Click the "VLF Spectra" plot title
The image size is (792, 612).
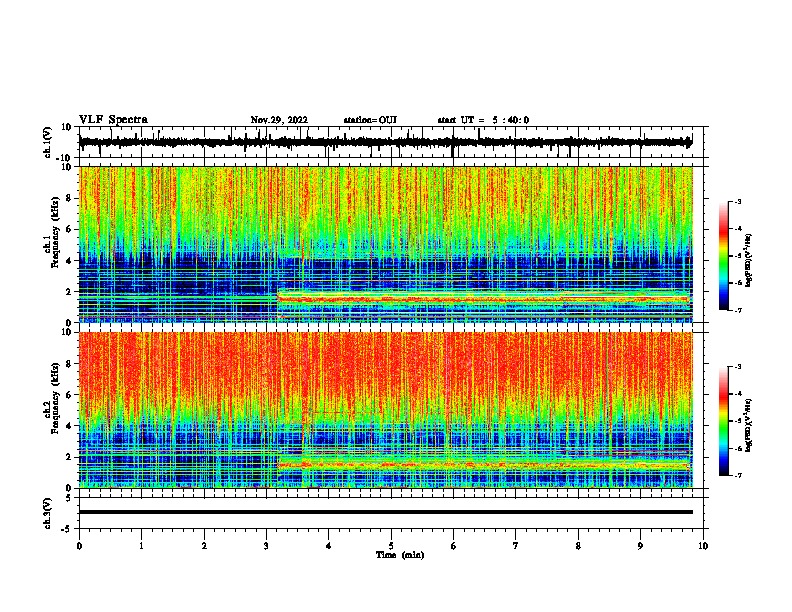click(113, 120)
